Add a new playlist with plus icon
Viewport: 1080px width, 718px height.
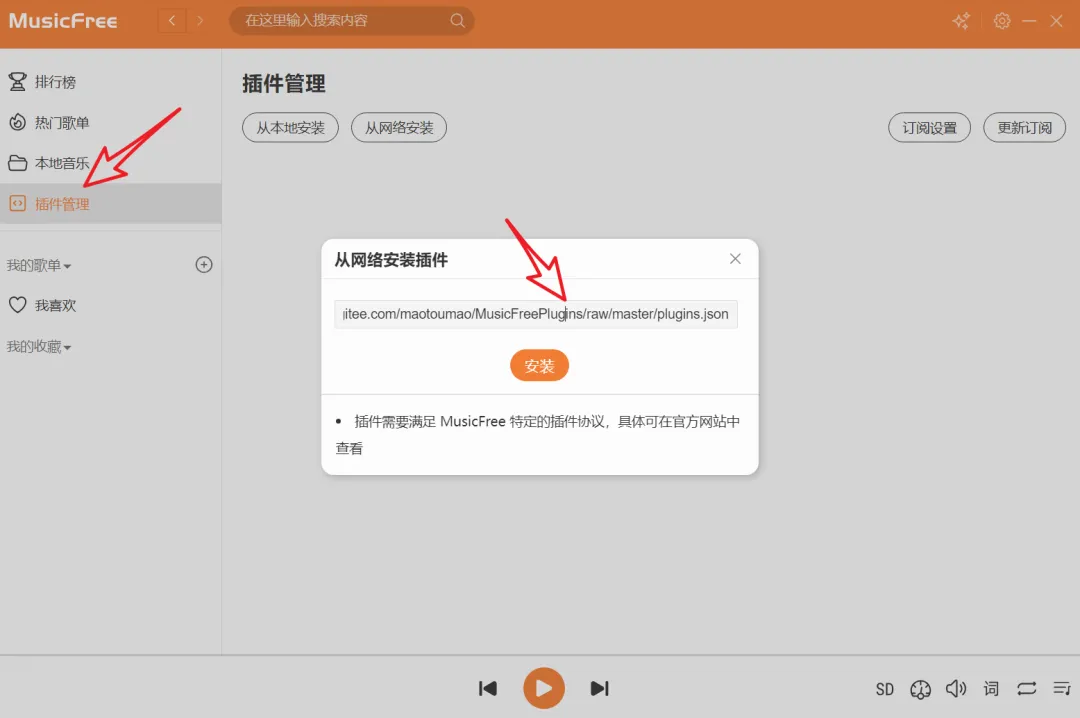204,265
